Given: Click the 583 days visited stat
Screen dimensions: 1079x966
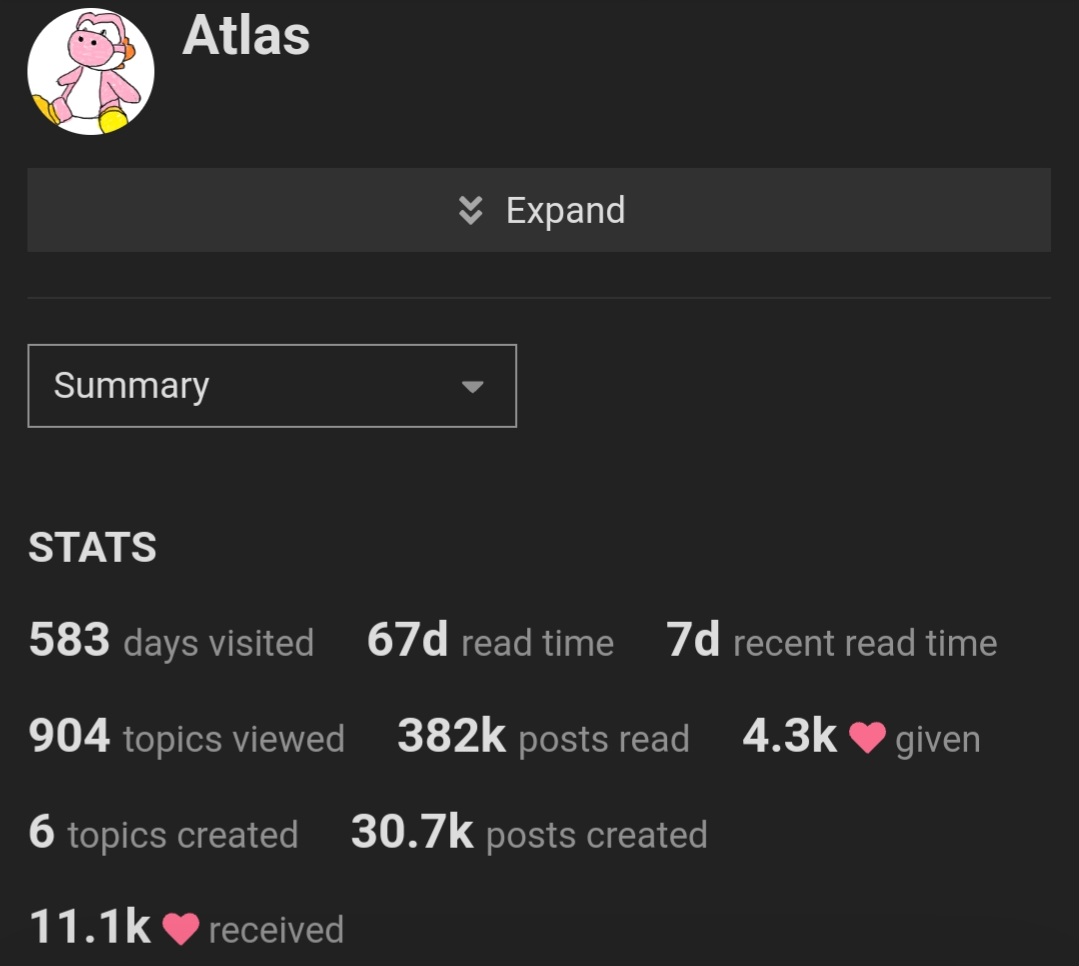Looking at the screenshot, I should coord(171,641).
